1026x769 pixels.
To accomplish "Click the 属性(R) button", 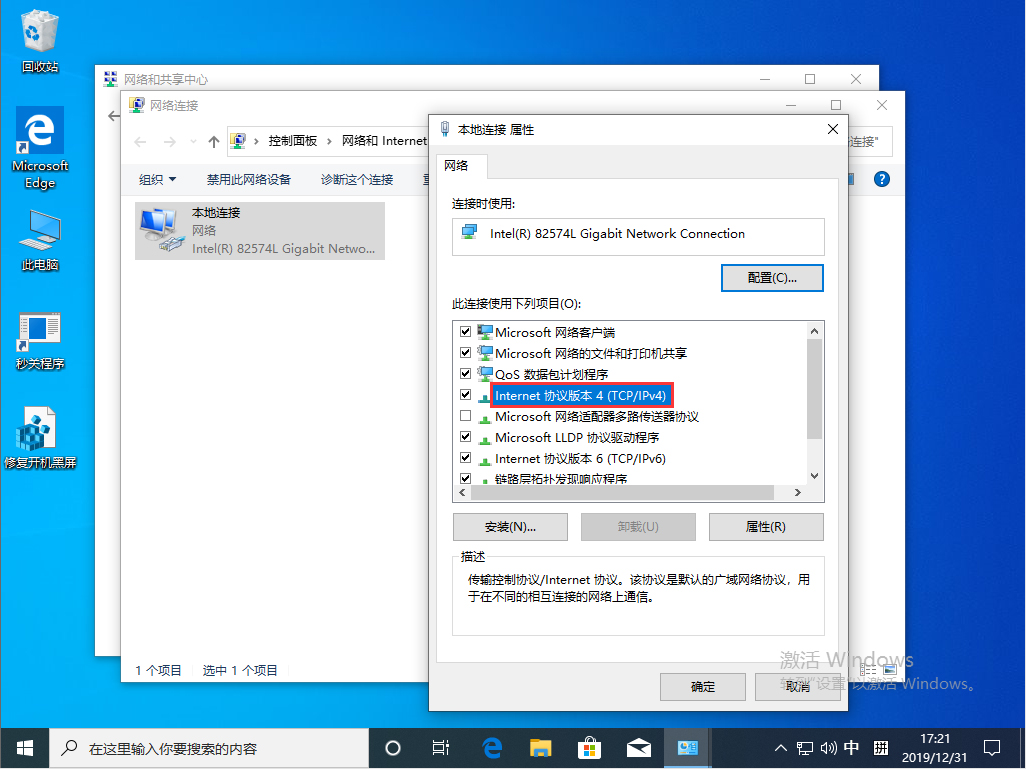I will (x=766, y=527).
